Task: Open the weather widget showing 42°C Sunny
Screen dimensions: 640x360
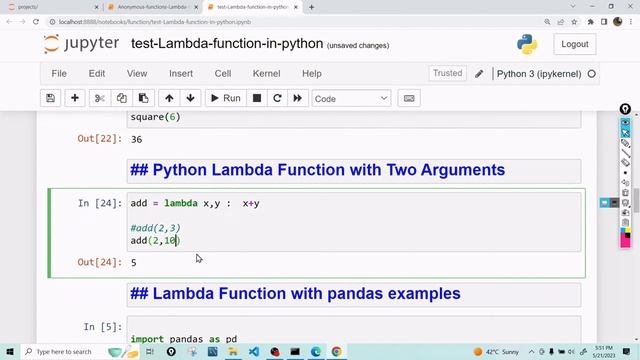Action: tap(496, 351)
